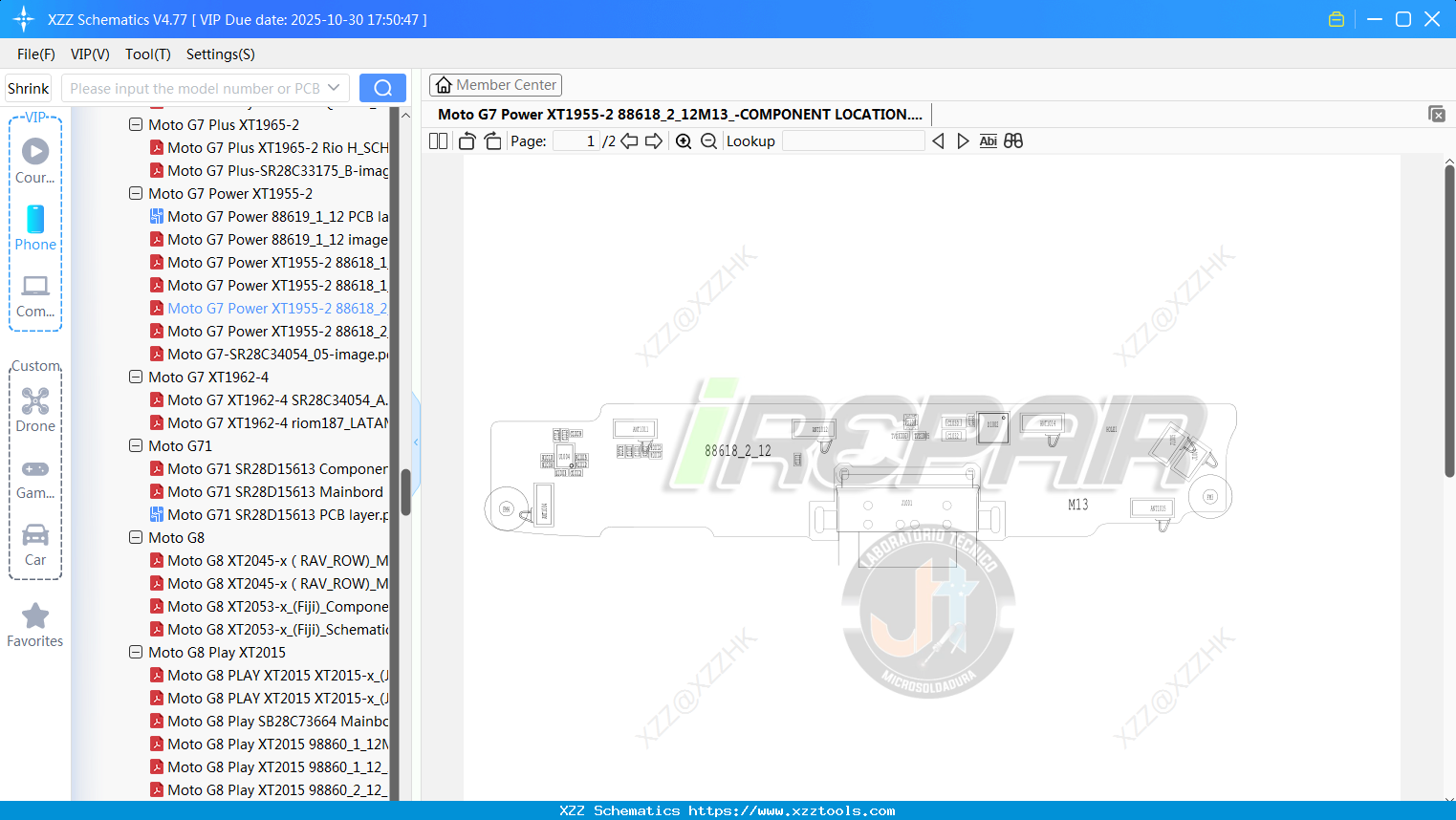This screenshot has width=1456, height=820.
Task: Find next lookup result
Action: pos(963,141)
